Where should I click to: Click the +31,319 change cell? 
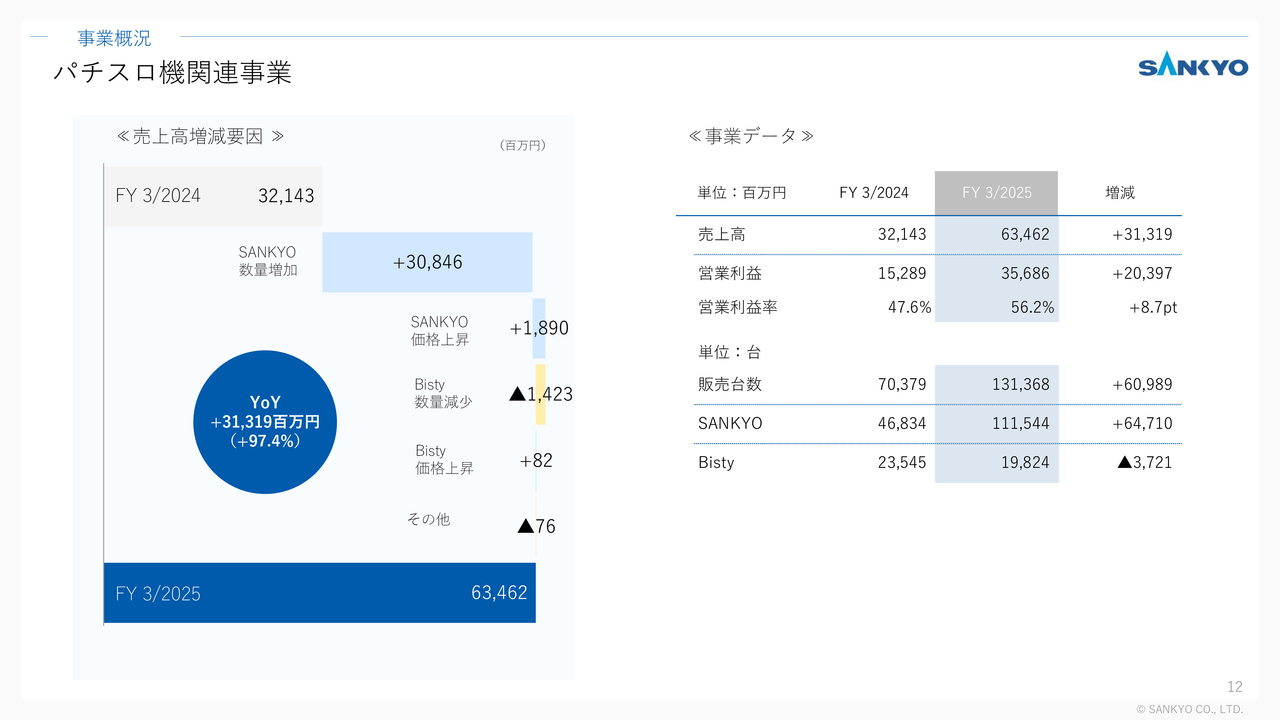(1142, 235)
